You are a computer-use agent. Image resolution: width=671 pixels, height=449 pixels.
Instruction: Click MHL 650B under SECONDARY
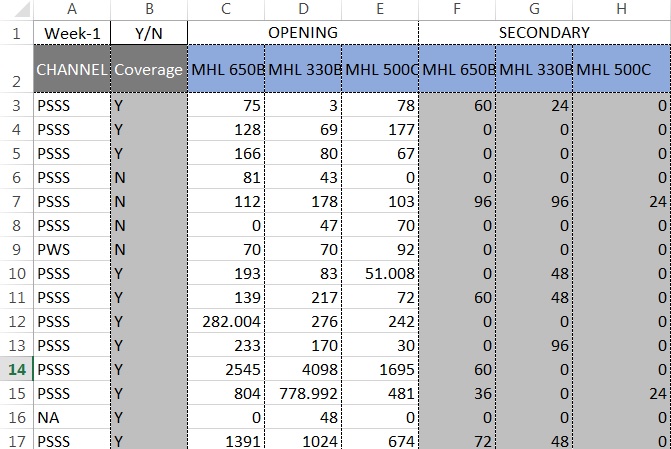pos(457,69)
